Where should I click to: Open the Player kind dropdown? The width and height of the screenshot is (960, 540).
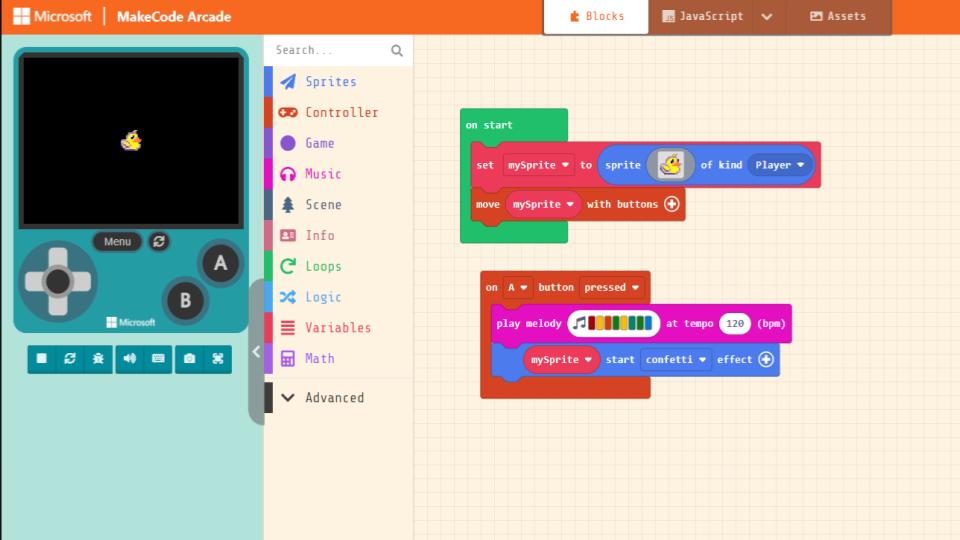779,165
